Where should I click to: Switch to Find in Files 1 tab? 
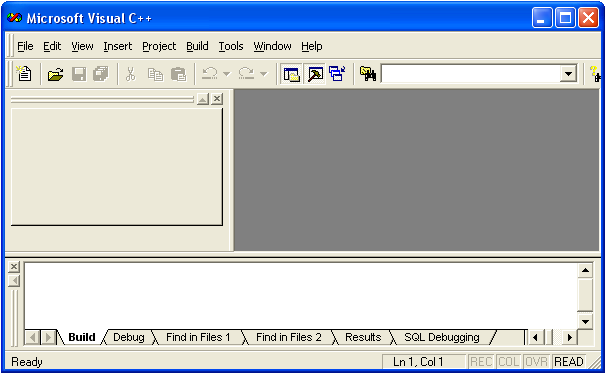198,337
